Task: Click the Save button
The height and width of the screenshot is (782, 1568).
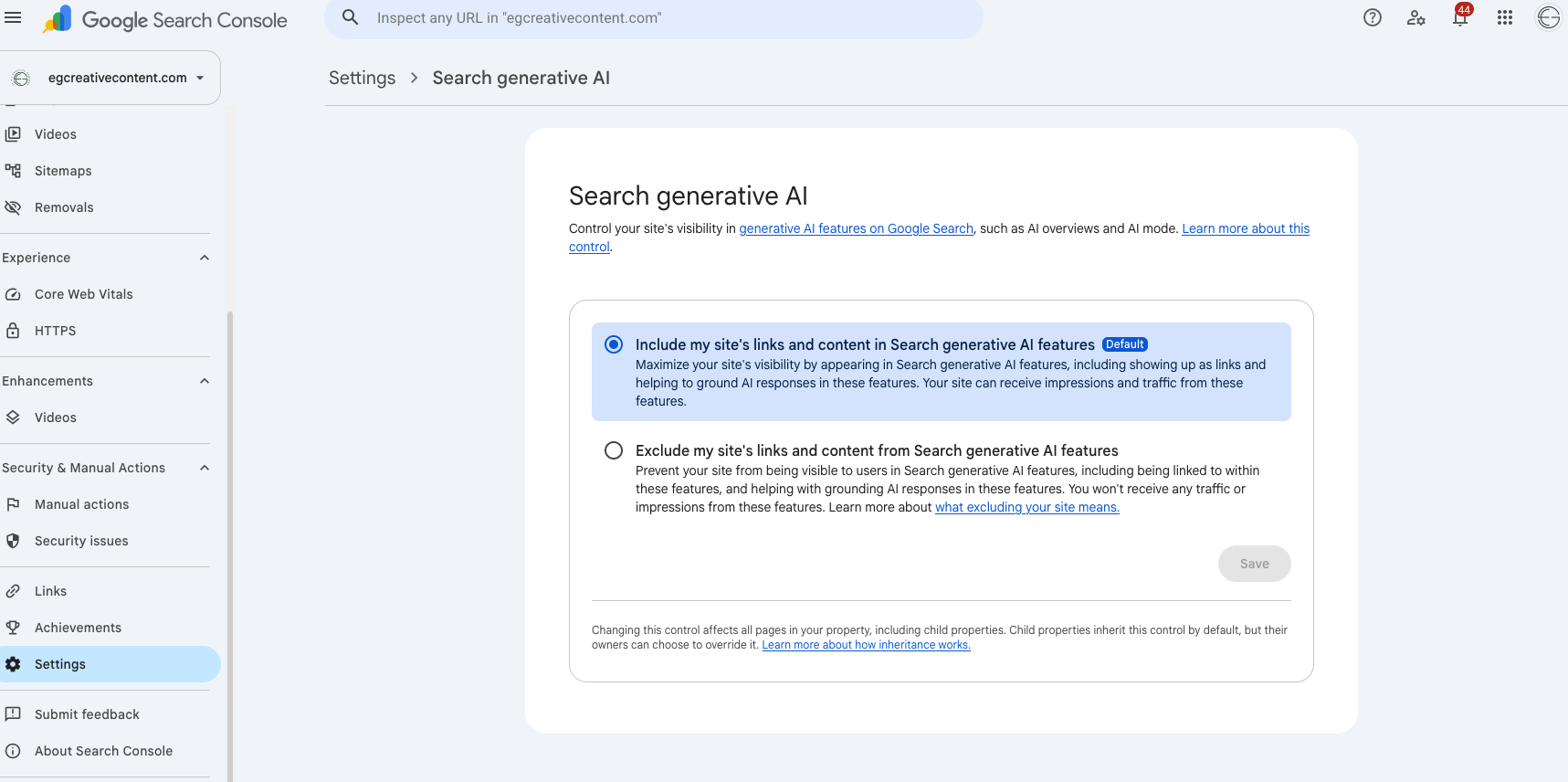Action: pyautogui.click(x=1254, y=564)
